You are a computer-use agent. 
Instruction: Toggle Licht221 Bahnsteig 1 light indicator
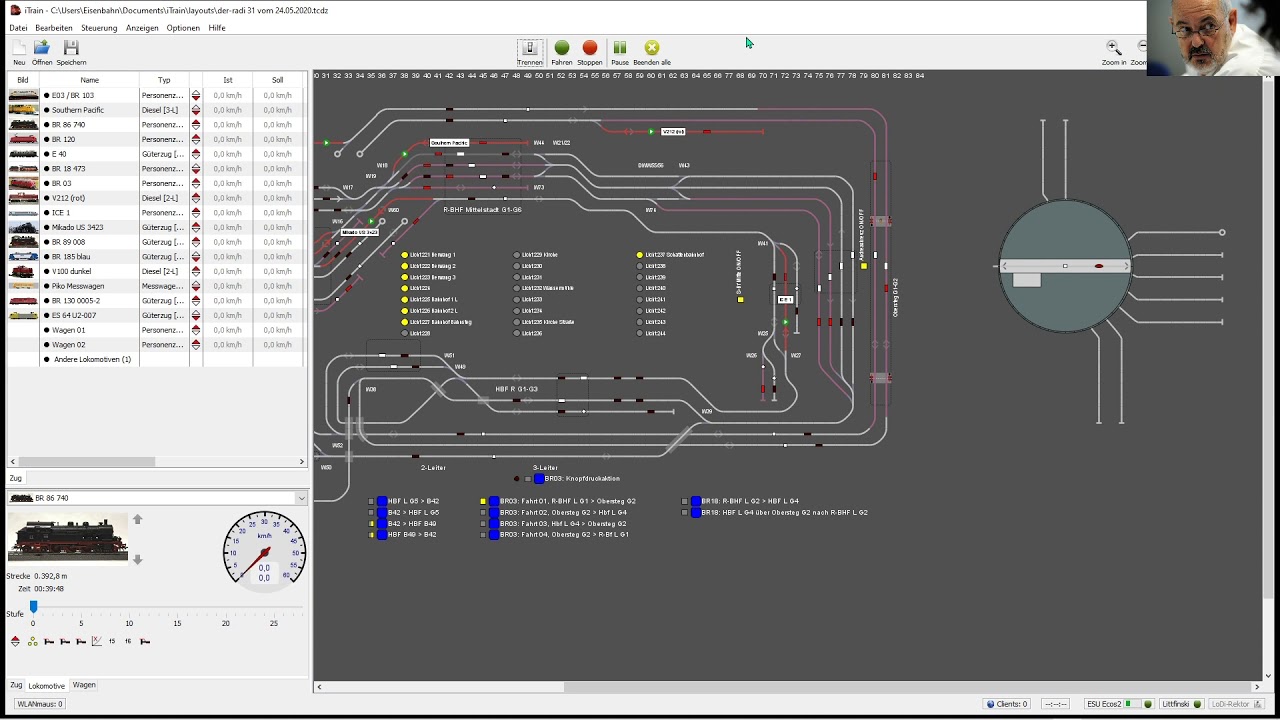405,255
